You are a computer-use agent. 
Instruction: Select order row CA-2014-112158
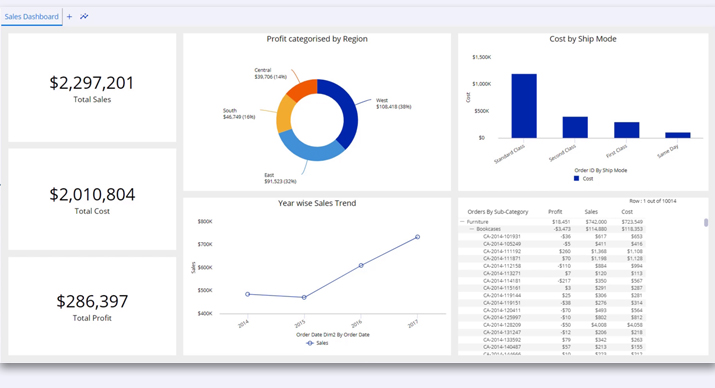click(552, 266)
